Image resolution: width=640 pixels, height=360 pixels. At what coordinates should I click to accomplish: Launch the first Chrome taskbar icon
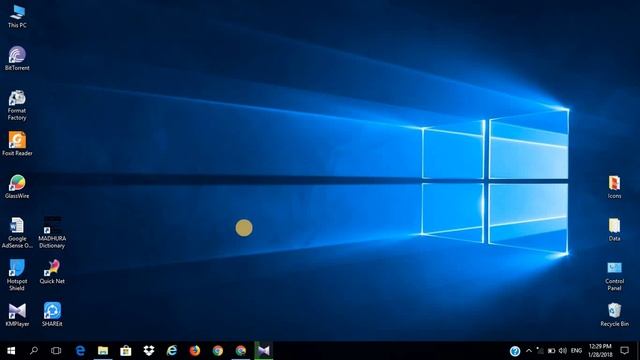coord(218,351)
